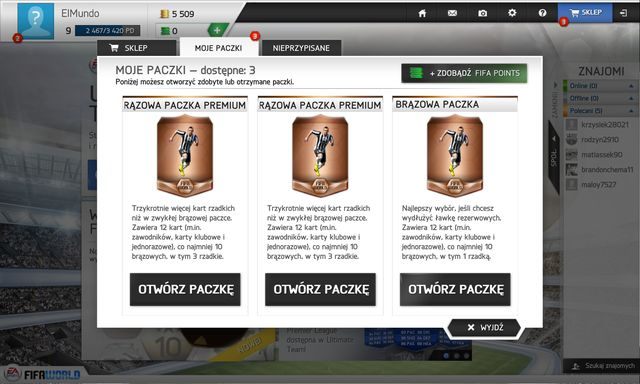This screenshot has width=640, height=384.
Task: Collapse the Online friends group
Action: [x=631, y=86]
